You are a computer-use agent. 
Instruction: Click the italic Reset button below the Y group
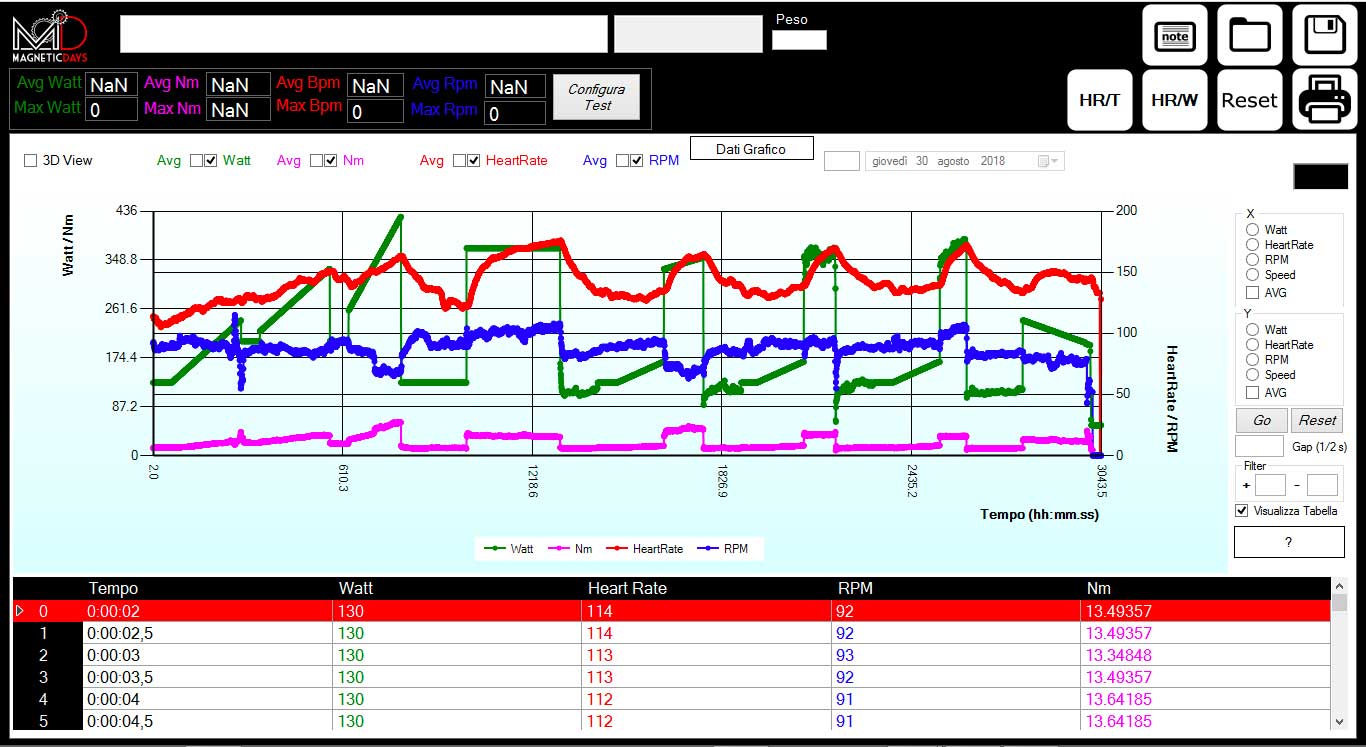click(x=1317, y=420)
